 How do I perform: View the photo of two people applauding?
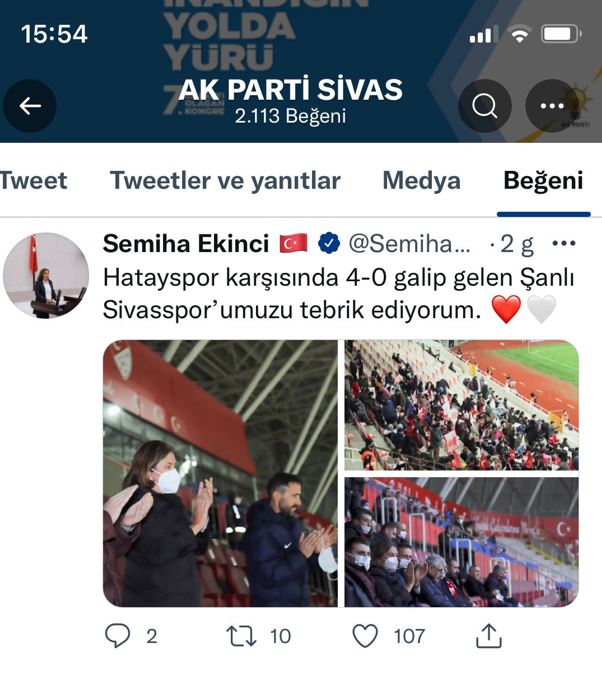220,473
